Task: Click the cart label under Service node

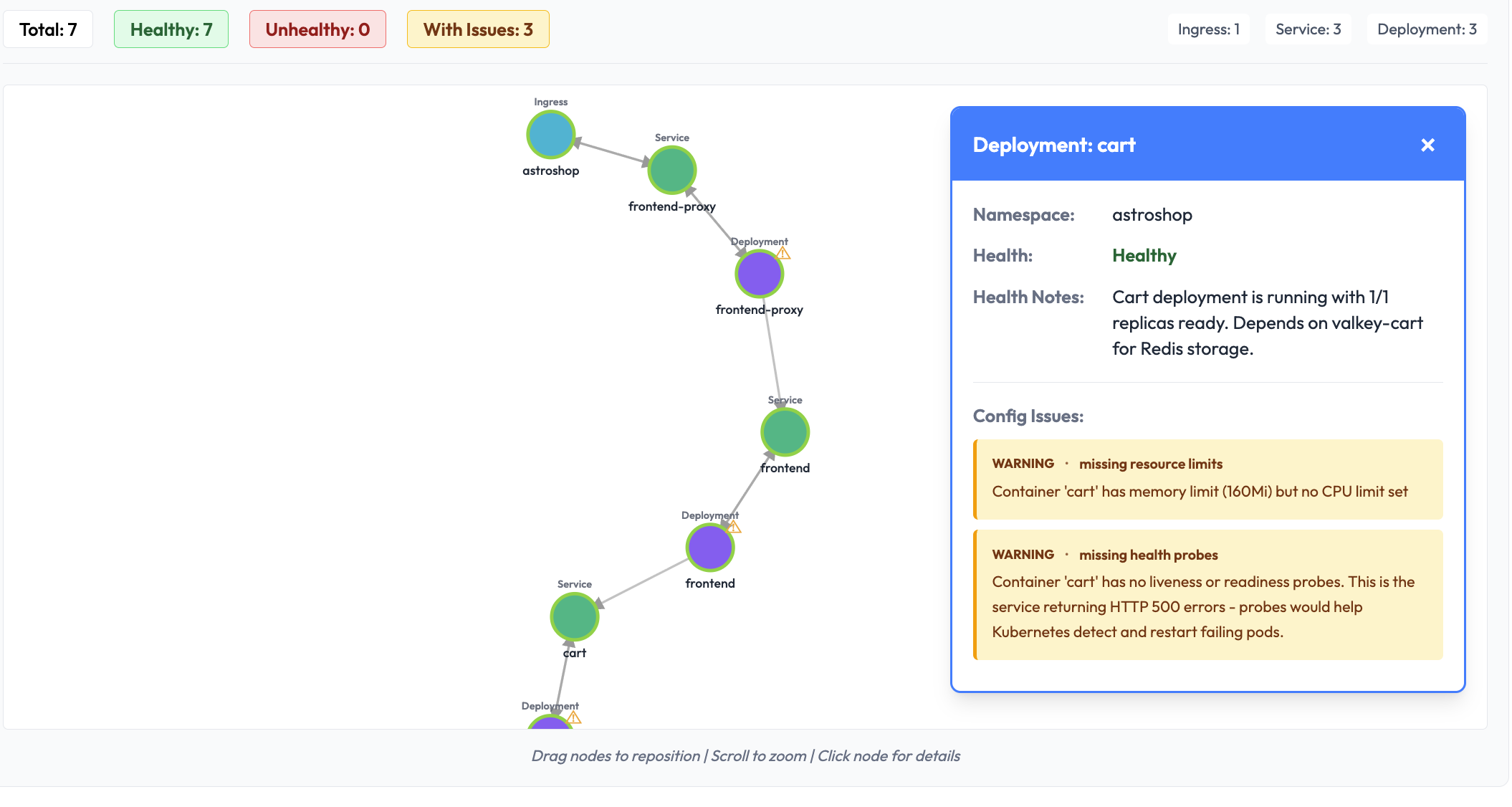Action: tap(575, 653)
